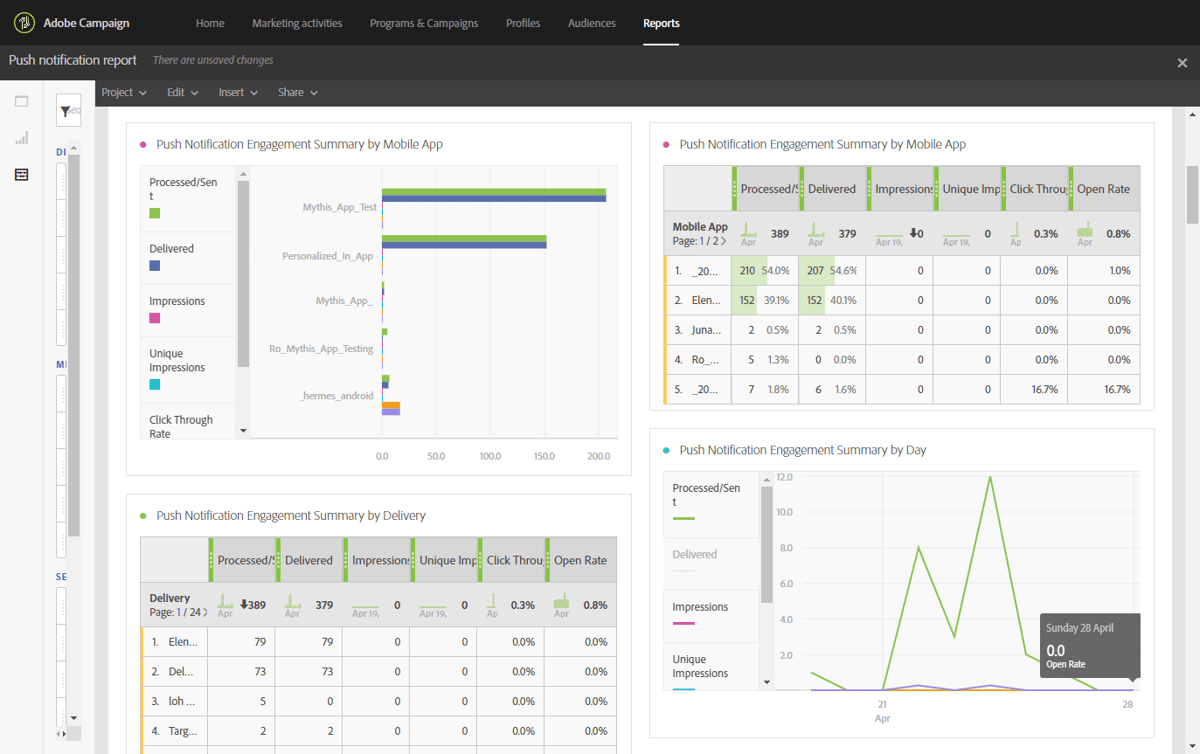
Task: Open the Visualizations bar-chart icon in left rail
Action: [21, 138]
